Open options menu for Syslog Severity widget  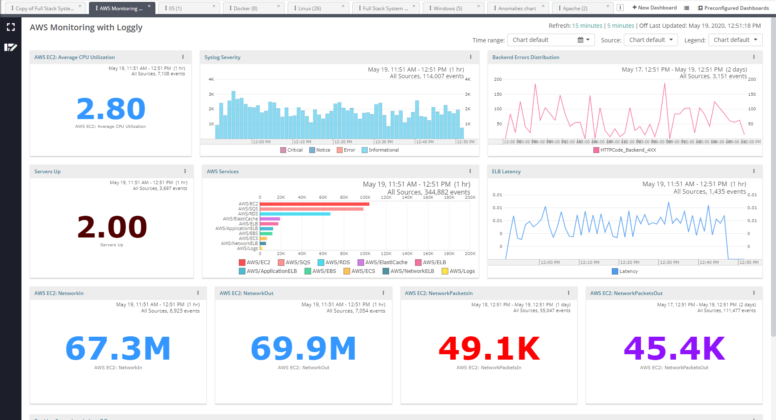pos(473,57)
